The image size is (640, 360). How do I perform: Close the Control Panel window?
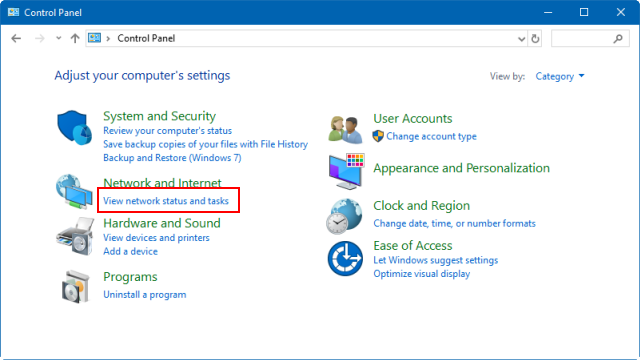[620, 12]
